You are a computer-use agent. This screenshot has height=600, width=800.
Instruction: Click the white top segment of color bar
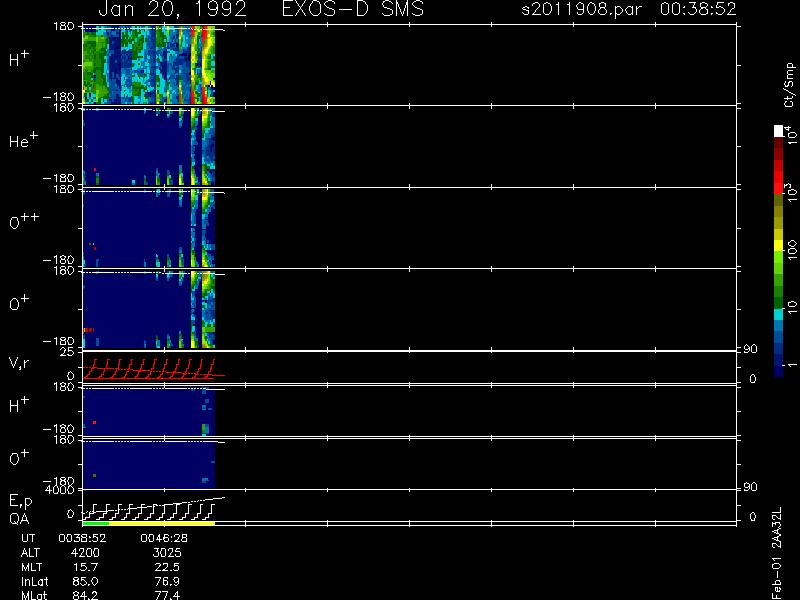click(x=779, y=131)
